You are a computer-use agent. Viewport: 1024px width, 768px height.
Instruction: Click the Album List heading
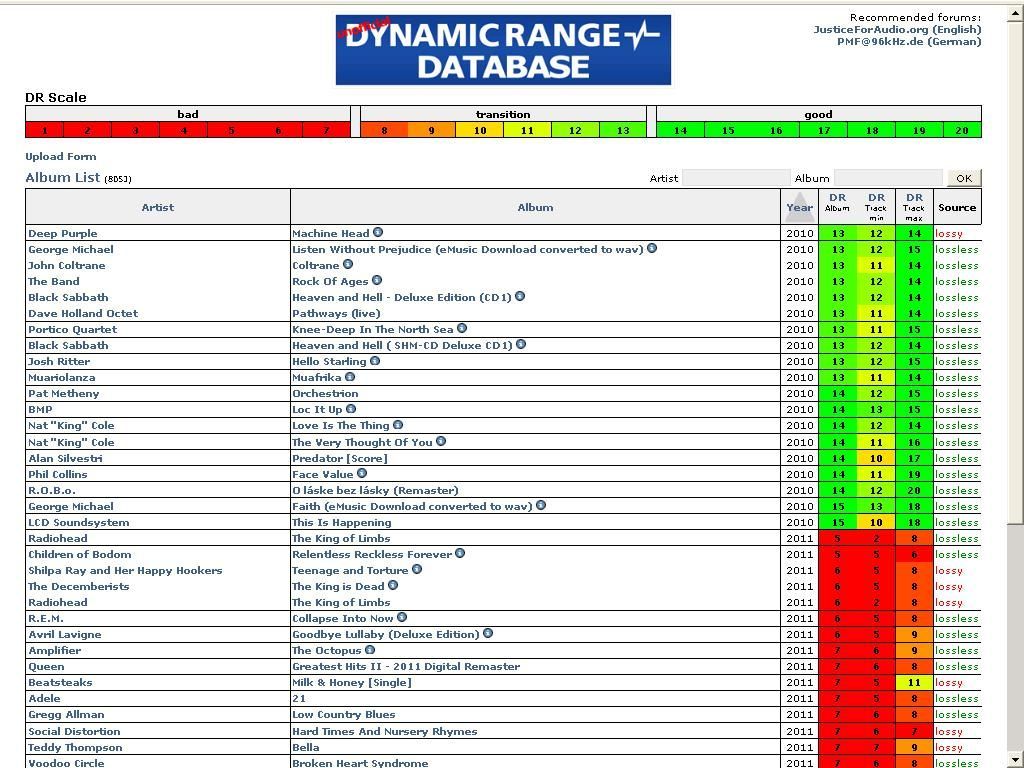[63, 178]
